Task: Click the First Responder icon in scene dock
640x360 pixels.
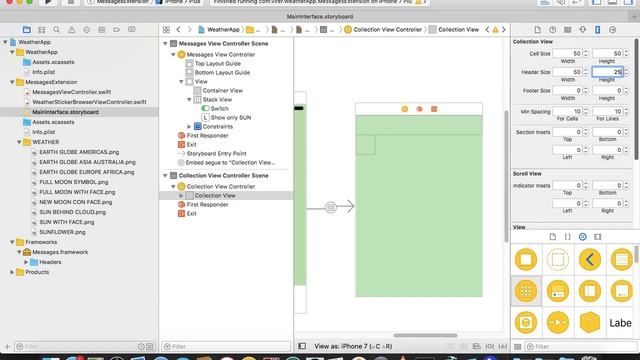Action: (419, 109)
